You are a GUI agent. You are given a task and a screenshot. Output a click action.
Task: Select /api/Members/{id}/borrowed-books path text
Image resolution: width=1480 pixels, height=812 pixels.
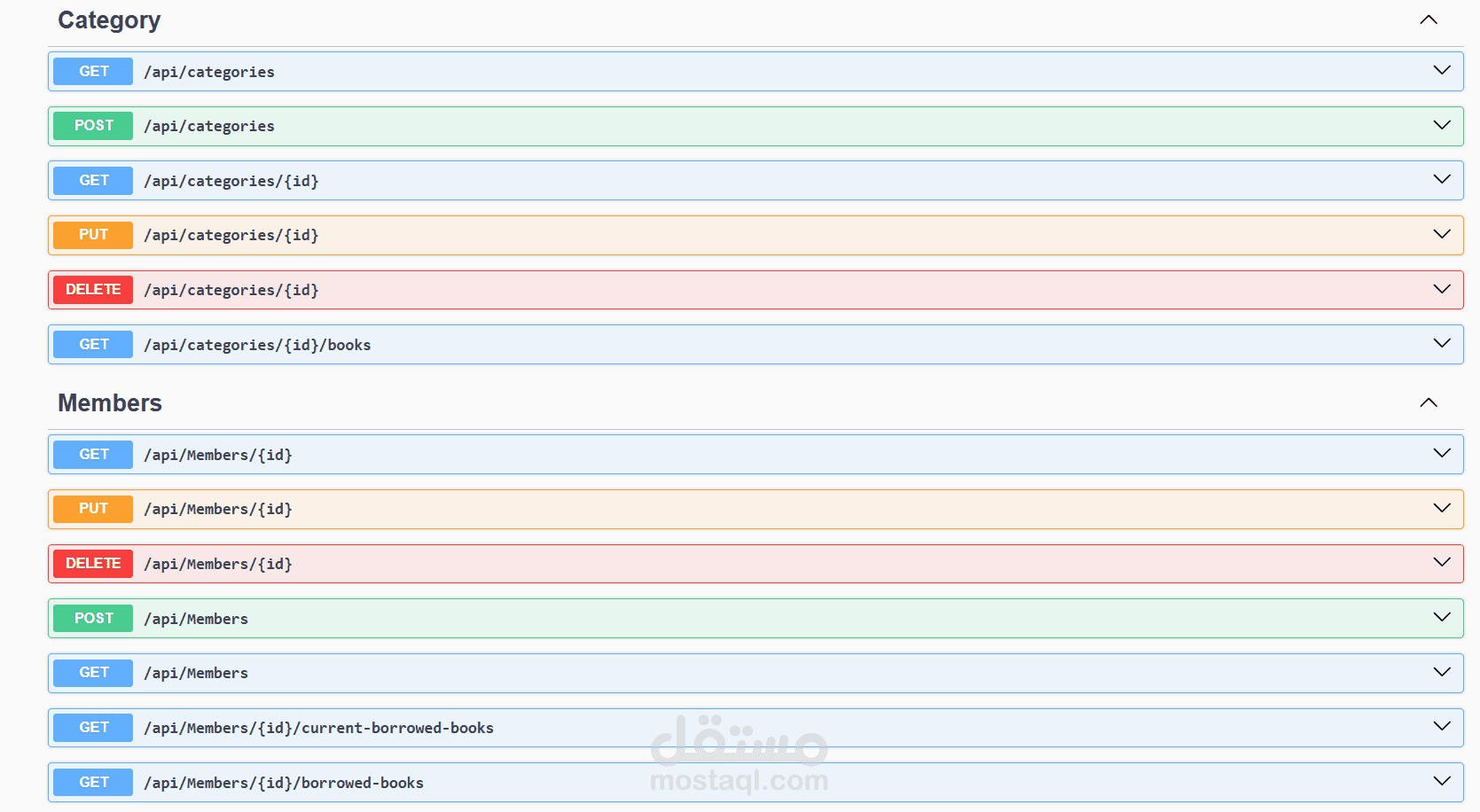[284, 783]
